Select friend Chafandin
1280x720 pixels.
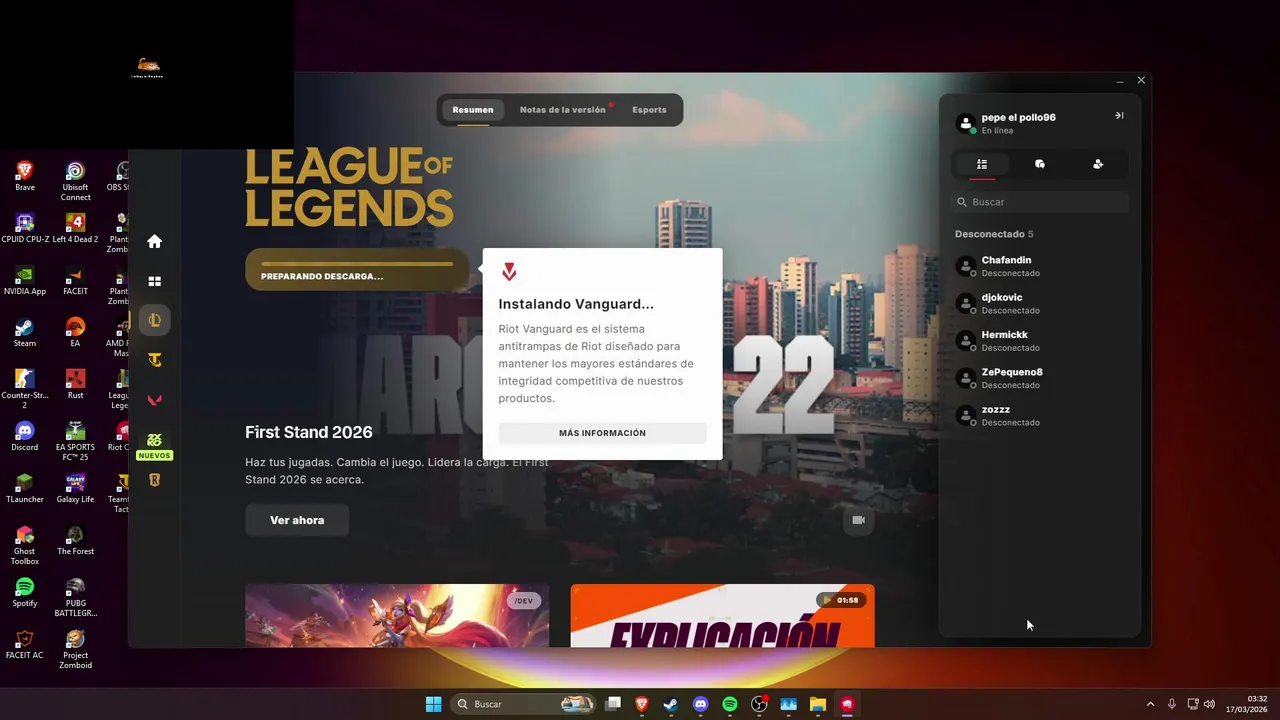[x=1040, y=266]
